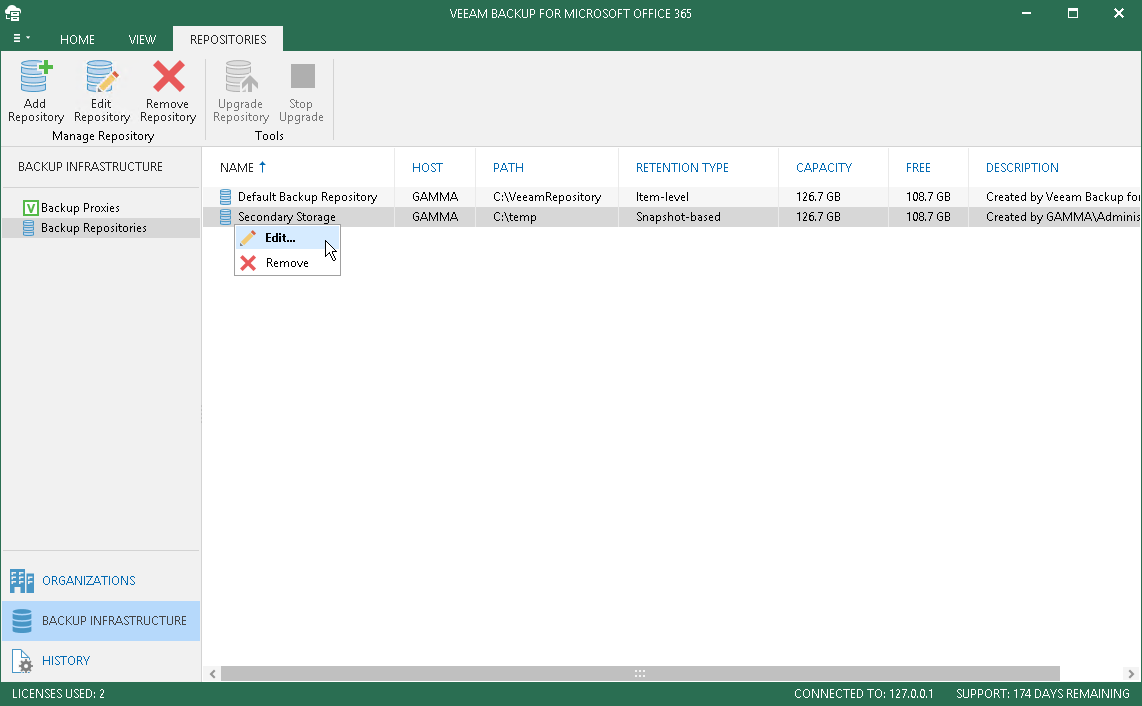Choose Edit... from the context menu
Screen dimensions: 1142x706
(287, 238)
